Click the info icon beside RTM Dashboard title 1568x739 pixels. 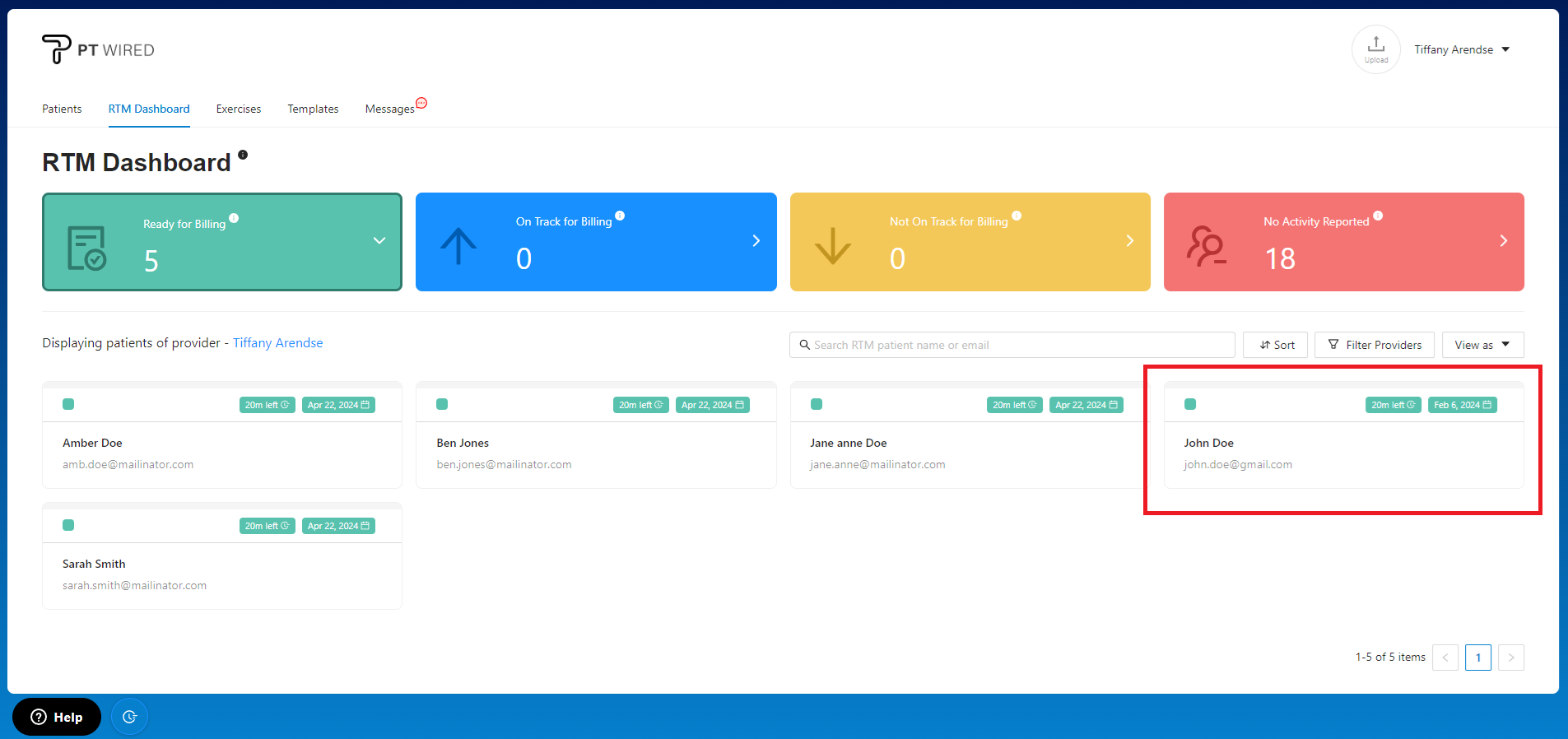click(x=243, y=155)
